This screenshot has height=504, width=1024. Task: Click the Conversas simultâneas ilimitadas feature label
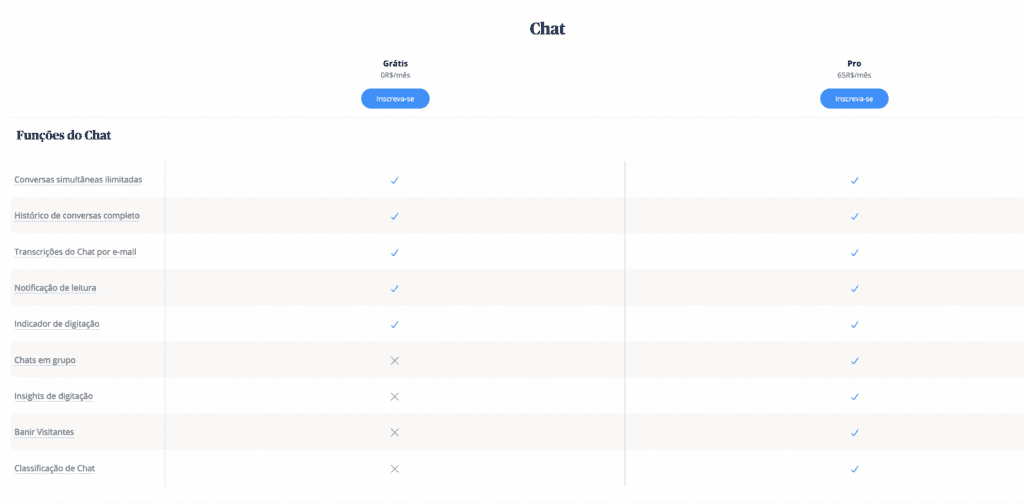point(78,180)
